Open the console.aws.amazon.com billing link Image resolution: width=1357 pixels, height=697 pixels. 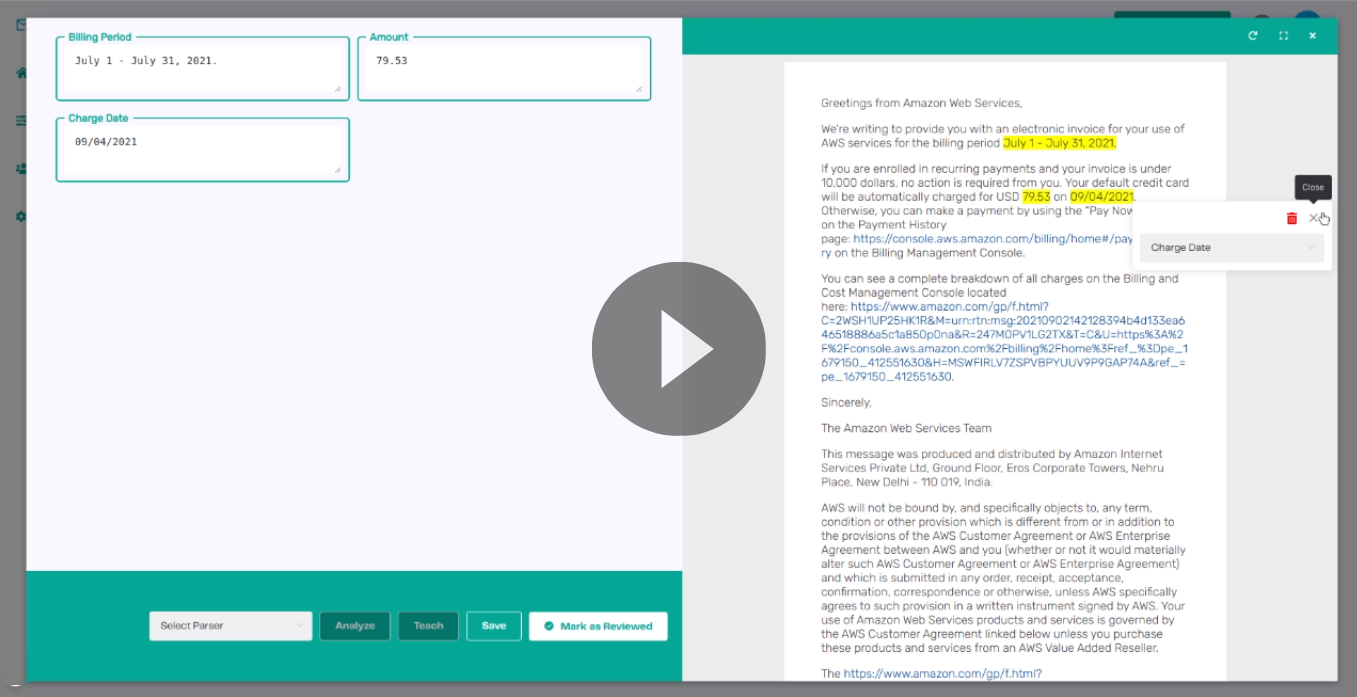click(993, 239)
